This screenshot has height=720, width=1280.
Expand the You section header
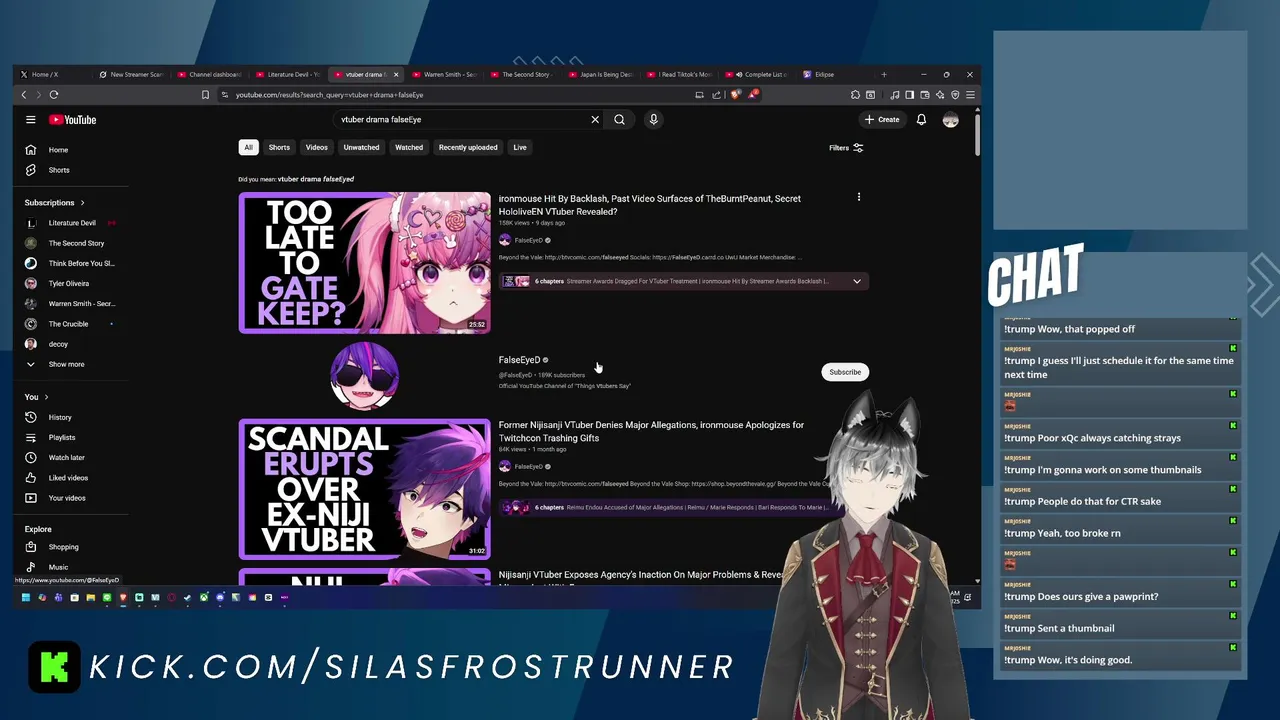coord(37,397)
